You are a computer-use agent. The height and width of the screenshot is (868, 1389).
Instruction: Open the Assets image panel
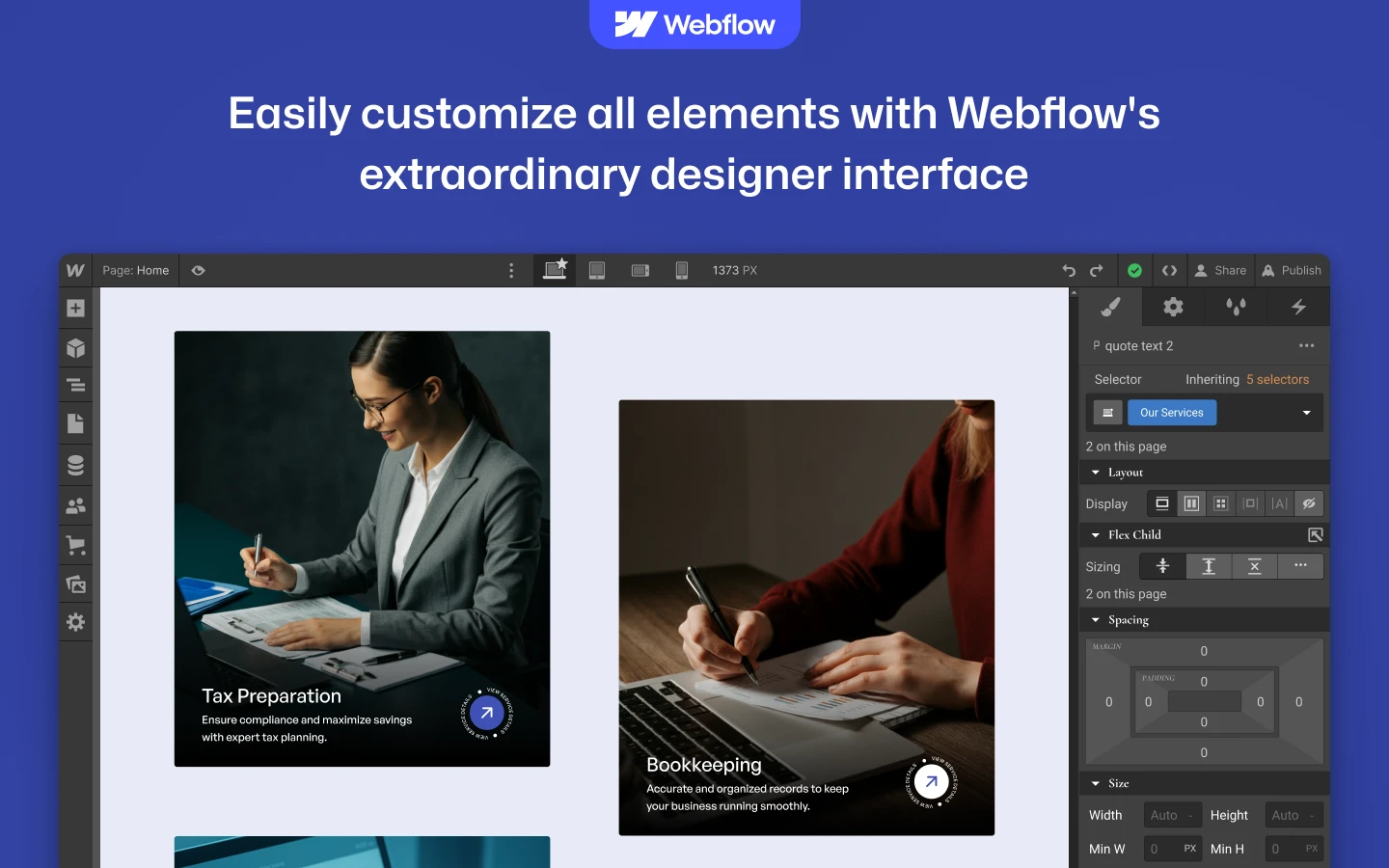coord(75,583)
